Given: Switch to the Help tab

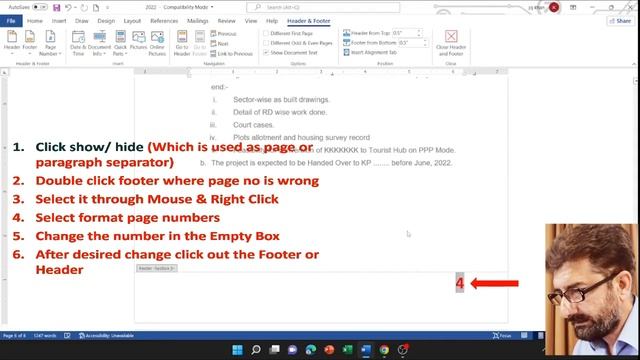Looking at the screenshot, I should (x=272, y=21).
